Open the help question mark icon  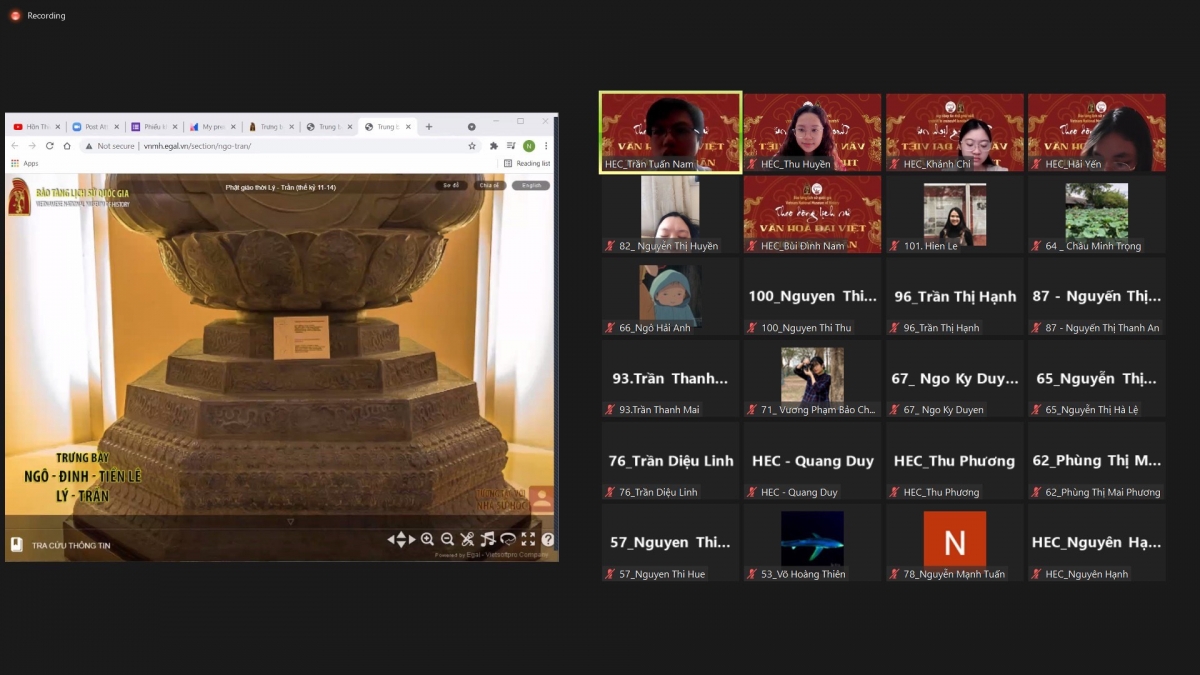point(548,540)
